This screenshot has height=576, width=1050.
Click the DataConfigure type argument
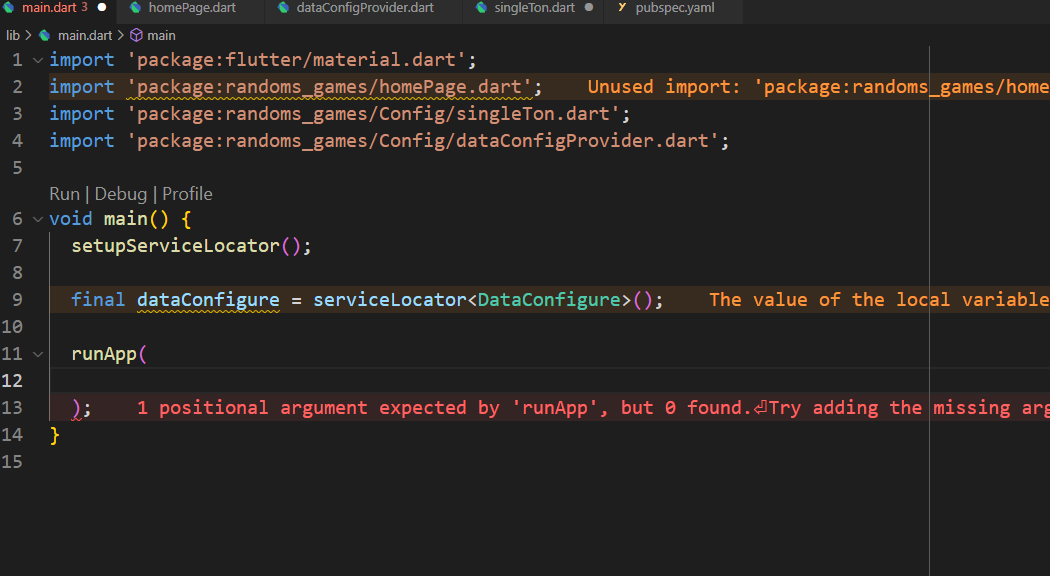point(549,299)
